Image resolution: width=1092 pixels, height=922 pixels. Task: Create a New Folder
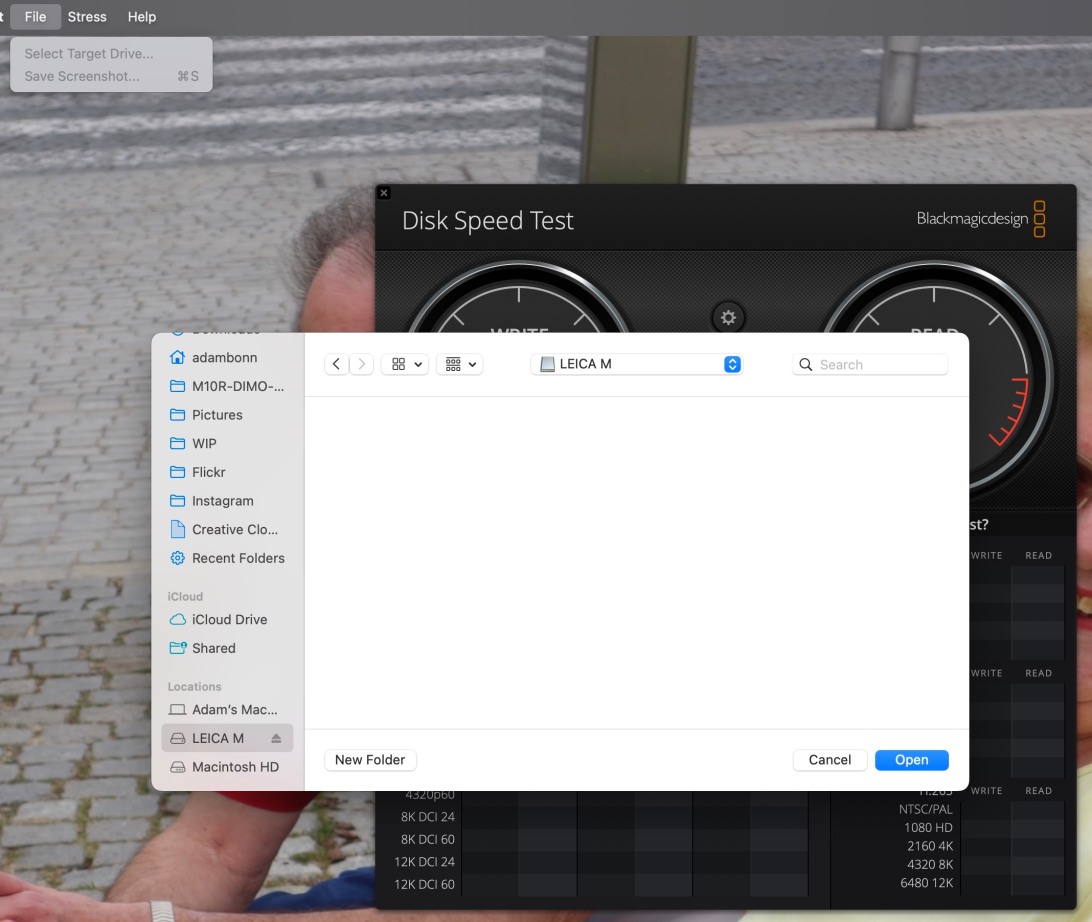point(370,760)
